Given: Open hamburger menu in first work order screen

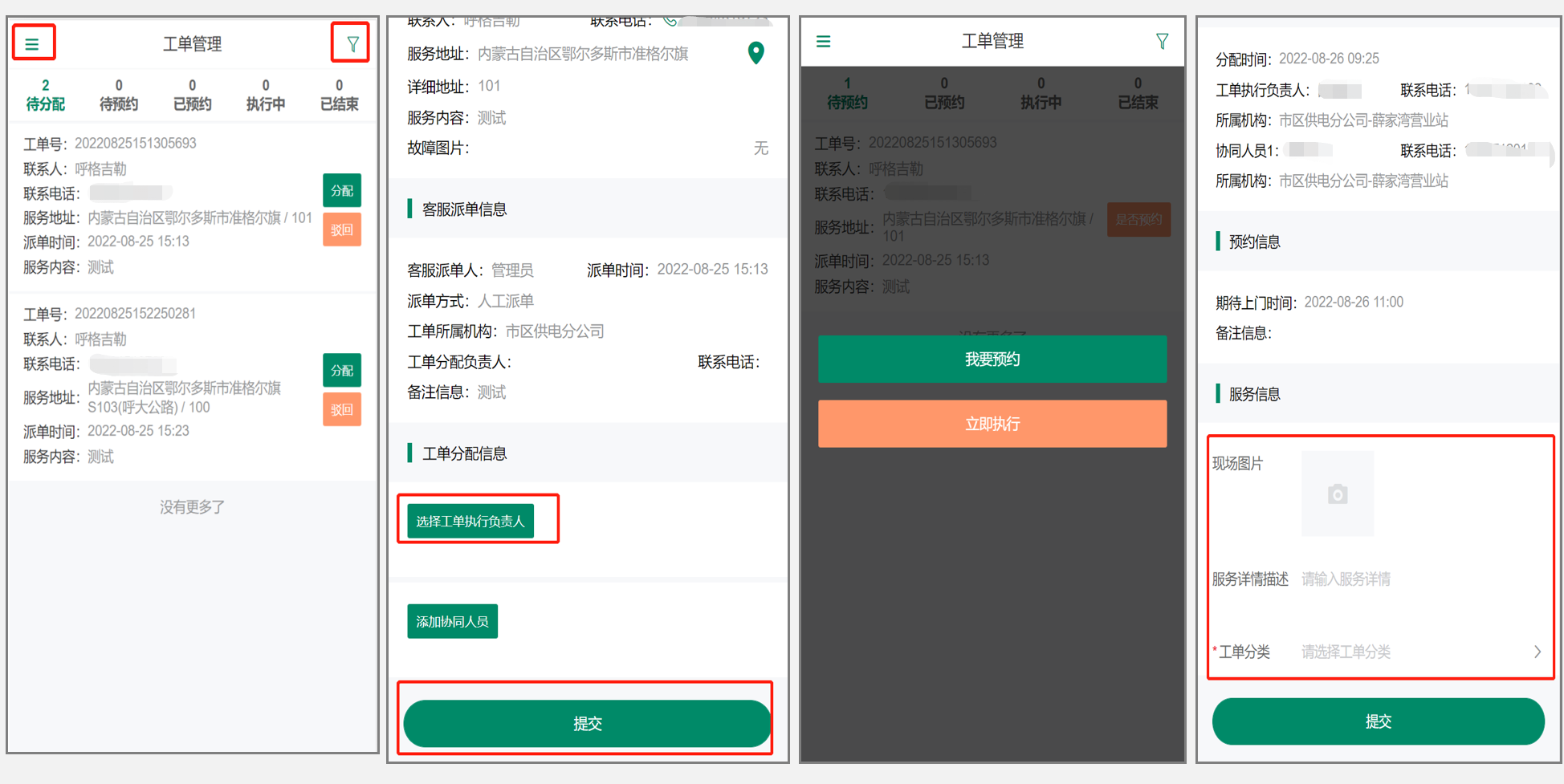Looking at the screenshot, I should click(x=32, y=44).
